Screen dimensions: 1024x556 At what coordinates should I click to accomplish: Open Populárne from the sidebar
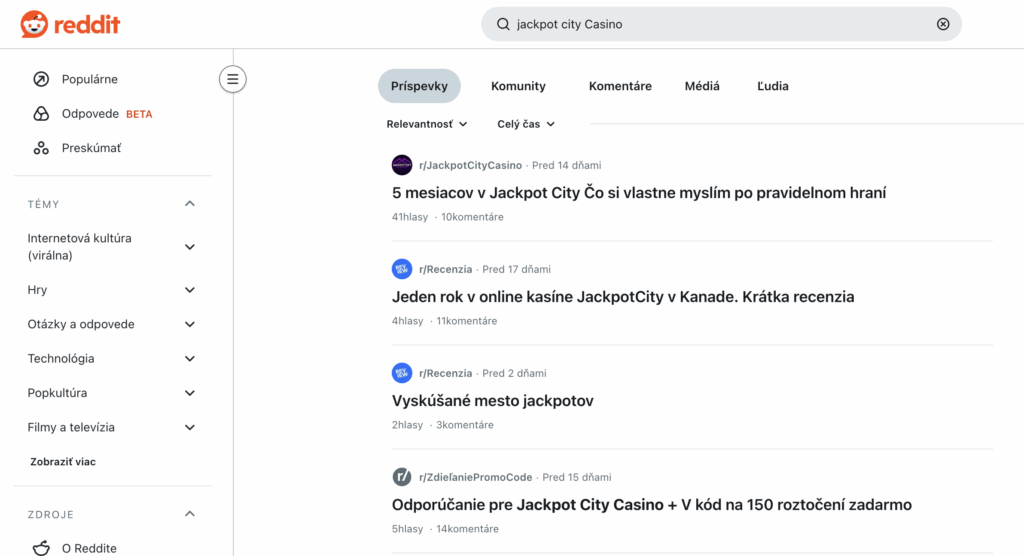coord(90,79)
